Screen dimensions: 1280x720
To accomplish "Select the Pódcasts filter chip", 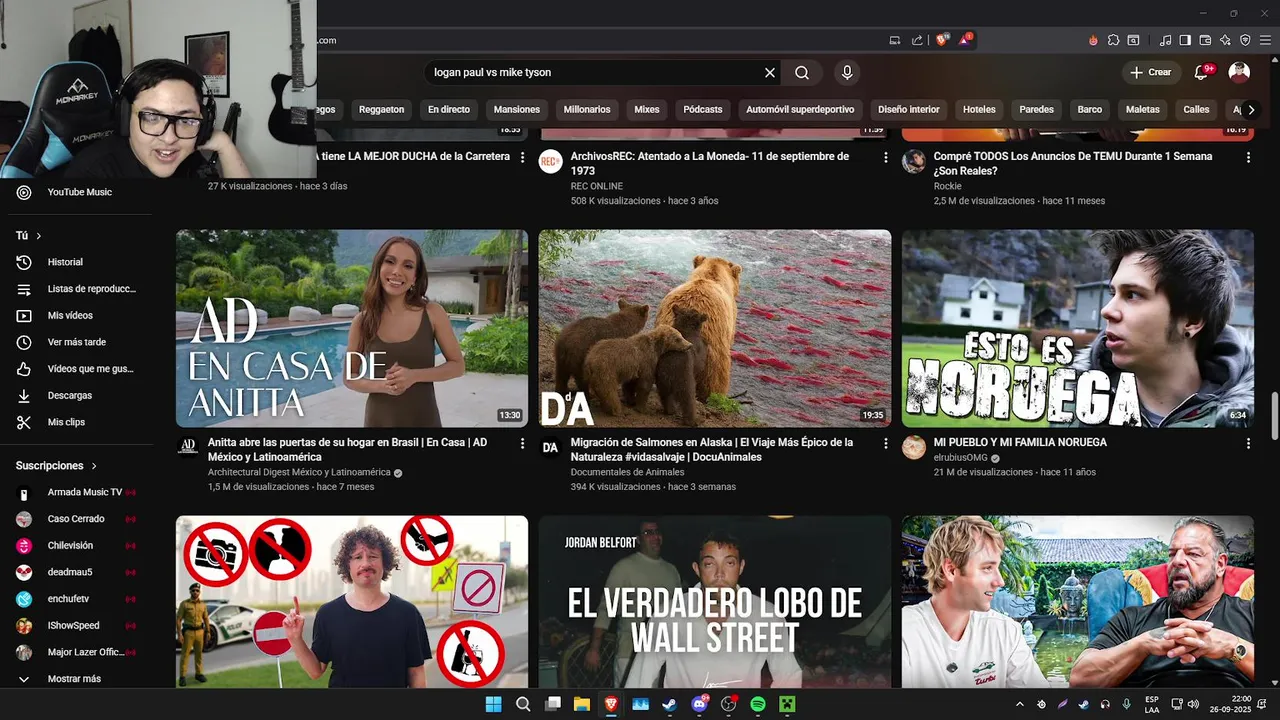I will pyautogui.click(x=702, y=110).
